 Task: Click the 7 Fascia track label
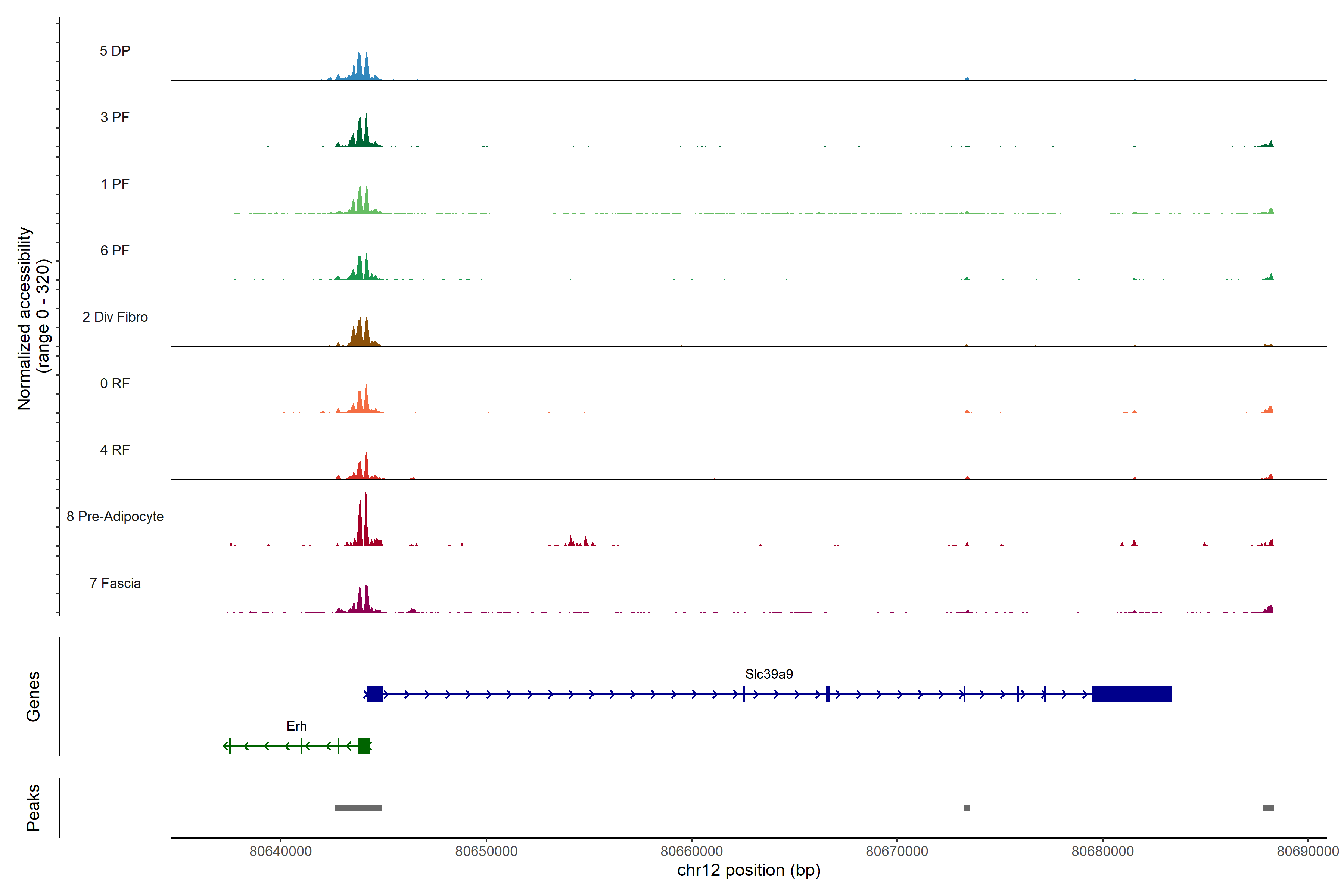(x=115, y=583)
